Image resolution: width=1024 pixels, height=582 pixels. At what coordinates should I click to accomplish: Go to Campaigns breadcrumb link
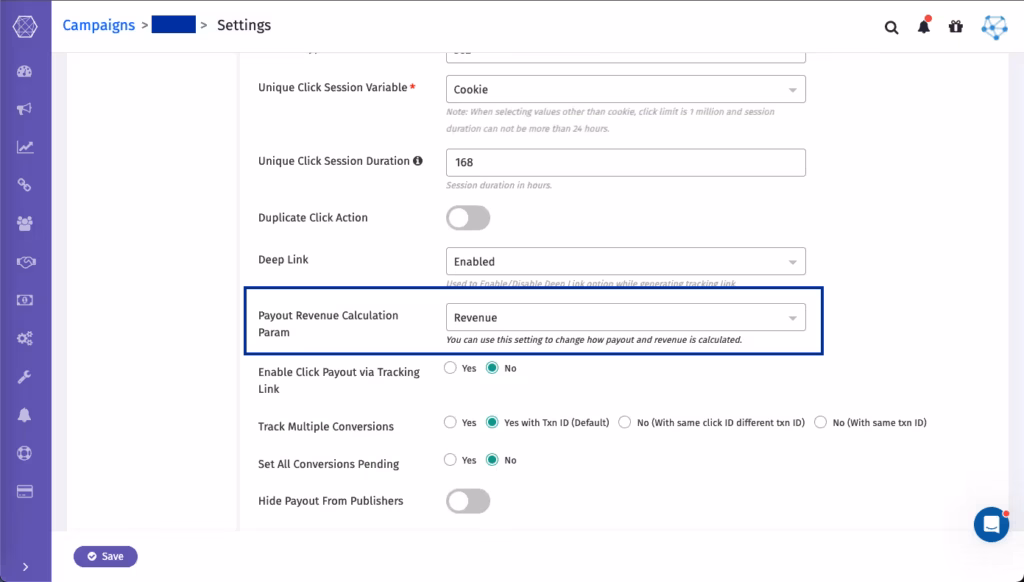(99, 25)
